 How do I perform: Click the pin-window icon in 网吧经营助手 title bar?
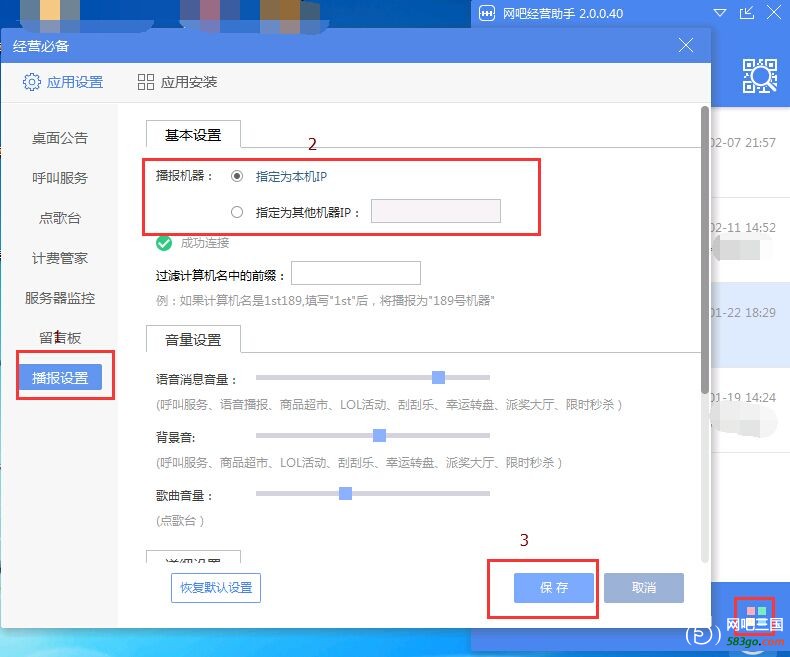click(x=747, y=13)
